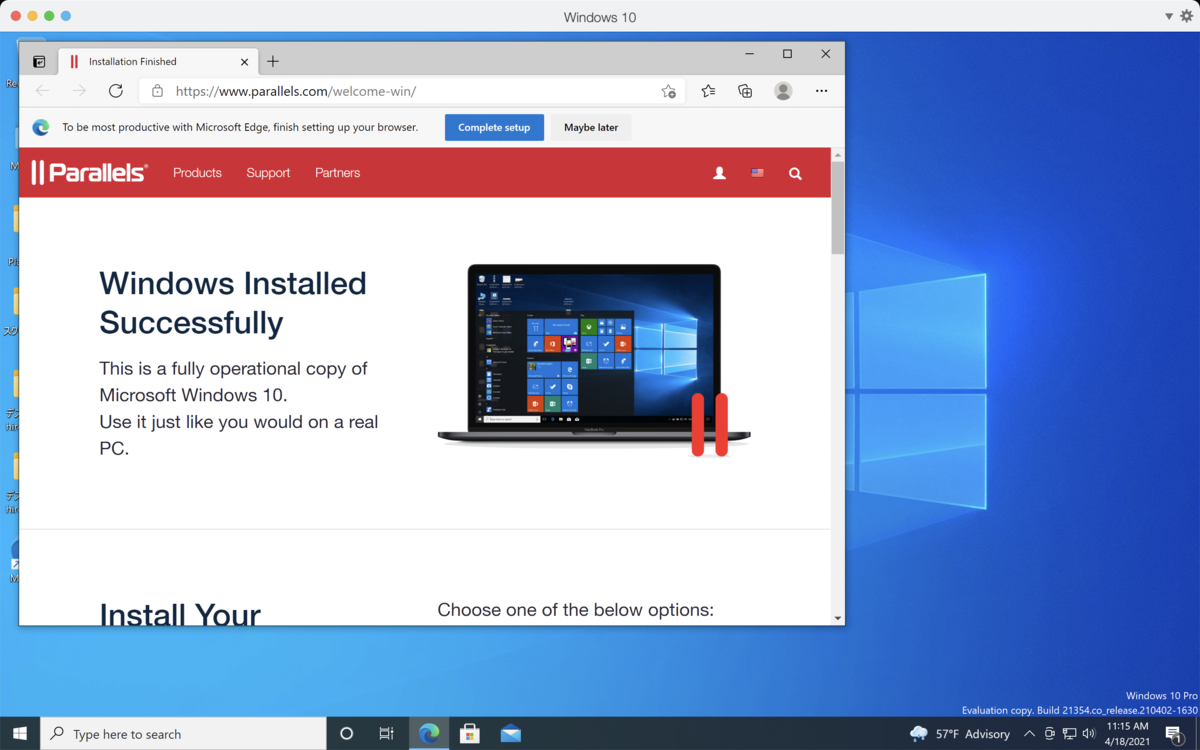
Task: Open the volume speaker tray icon
Action: [x=1089, y=734]
